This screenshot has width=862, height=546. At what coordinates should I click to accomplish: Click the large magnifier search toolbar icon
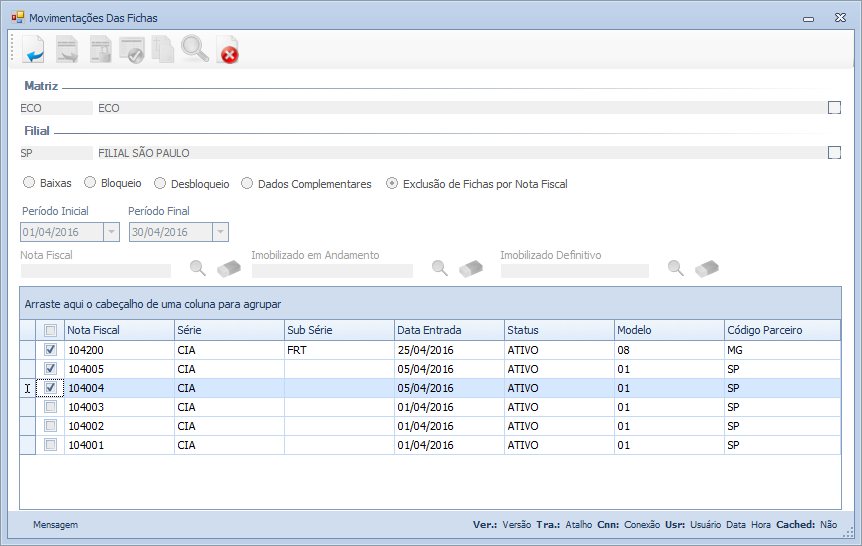click(x=195, y=49)
